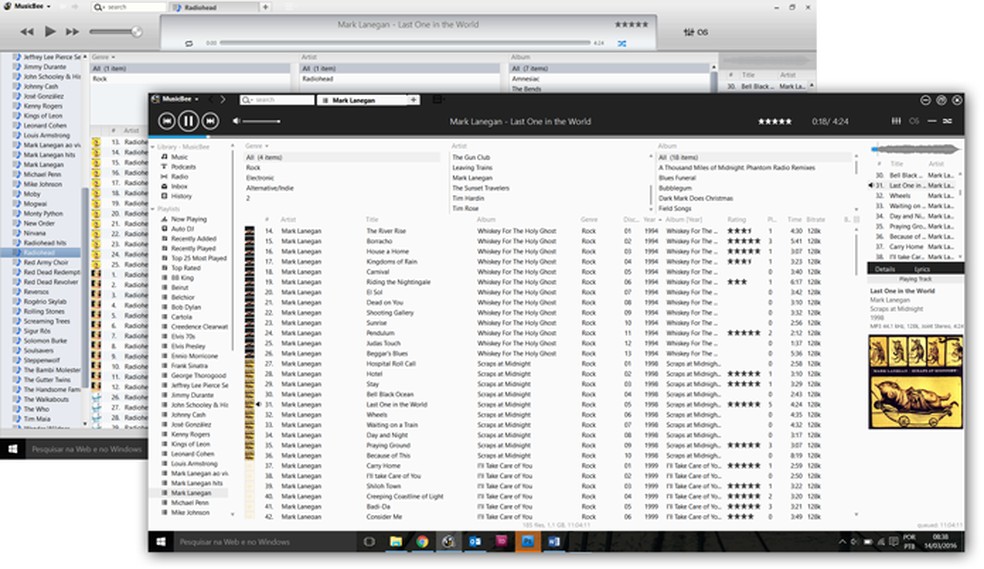This screenshot has width=984, height=569.
Task: Pause playback in the dark MusicBee window
Action: coord(188,120)
